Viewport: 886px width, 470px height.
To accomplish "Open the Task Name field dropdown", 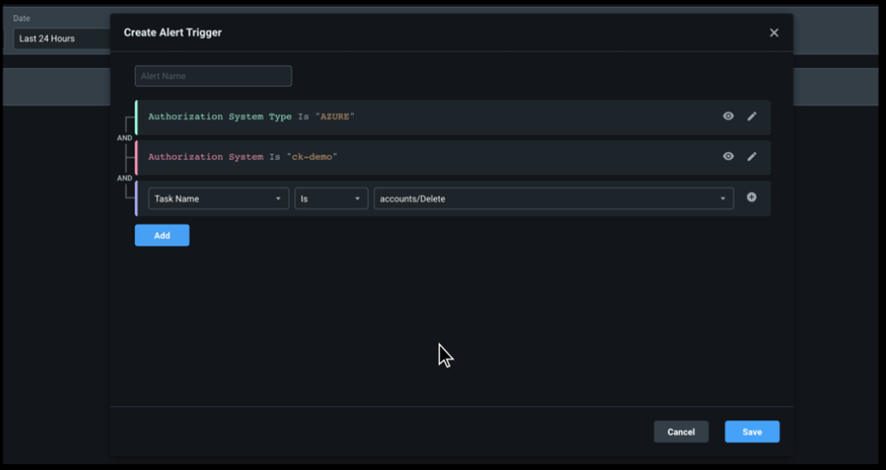I will [218, 198].
